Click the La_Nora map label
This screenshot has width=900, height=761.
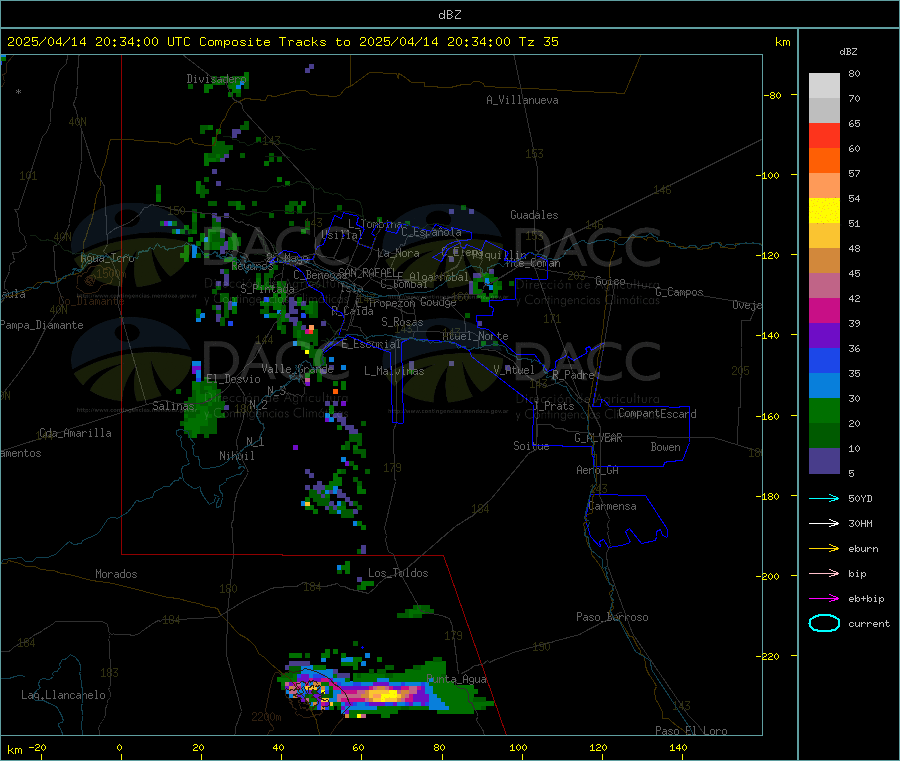click(398, 253)
